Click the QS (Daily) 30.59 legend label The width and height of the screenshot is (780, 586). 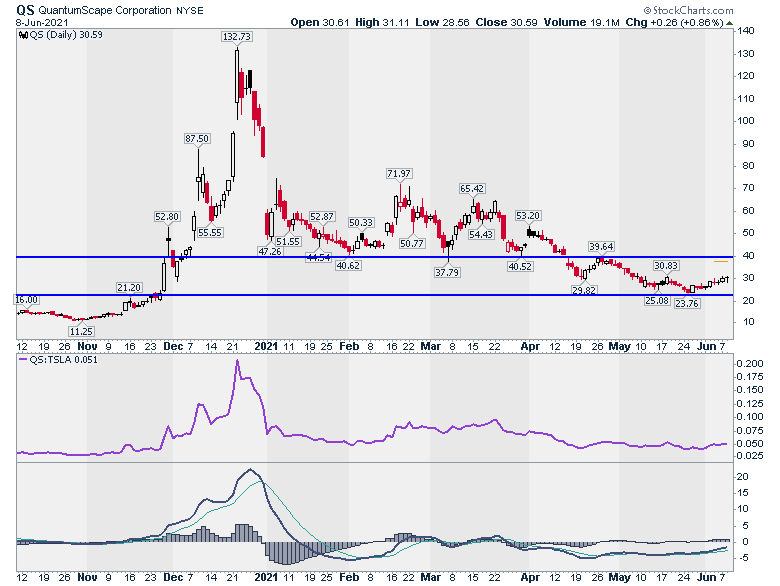pyautogui.click(x=66, y=35)
